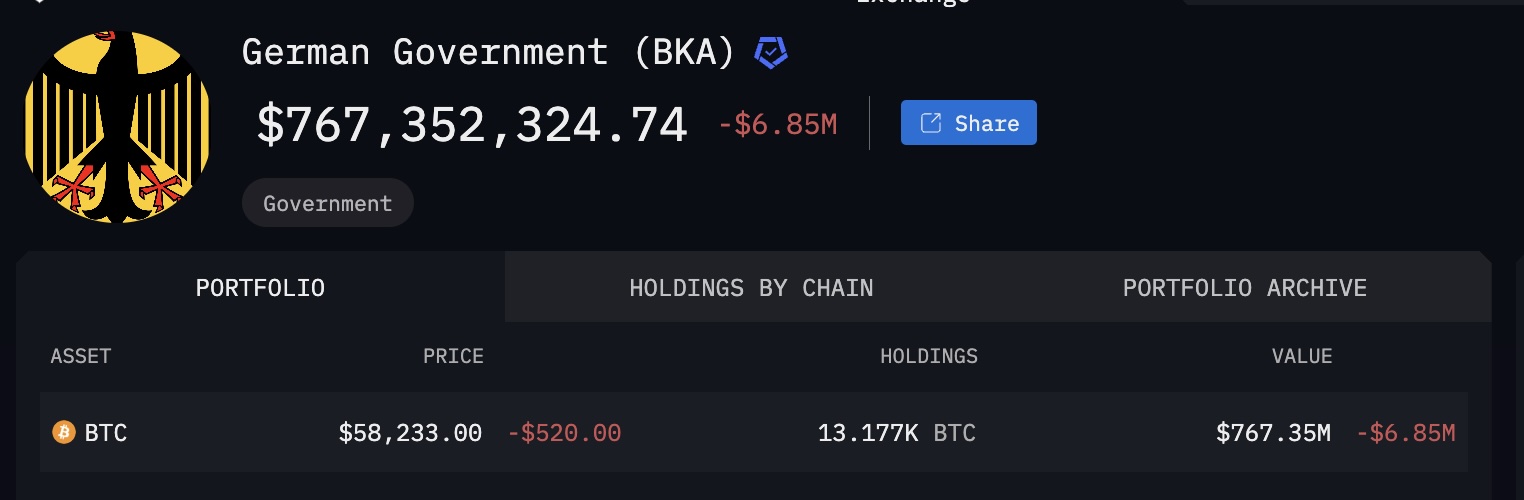Click the -$520.00 price change
The image size is (1524, 500).
[x=565, y=433]
